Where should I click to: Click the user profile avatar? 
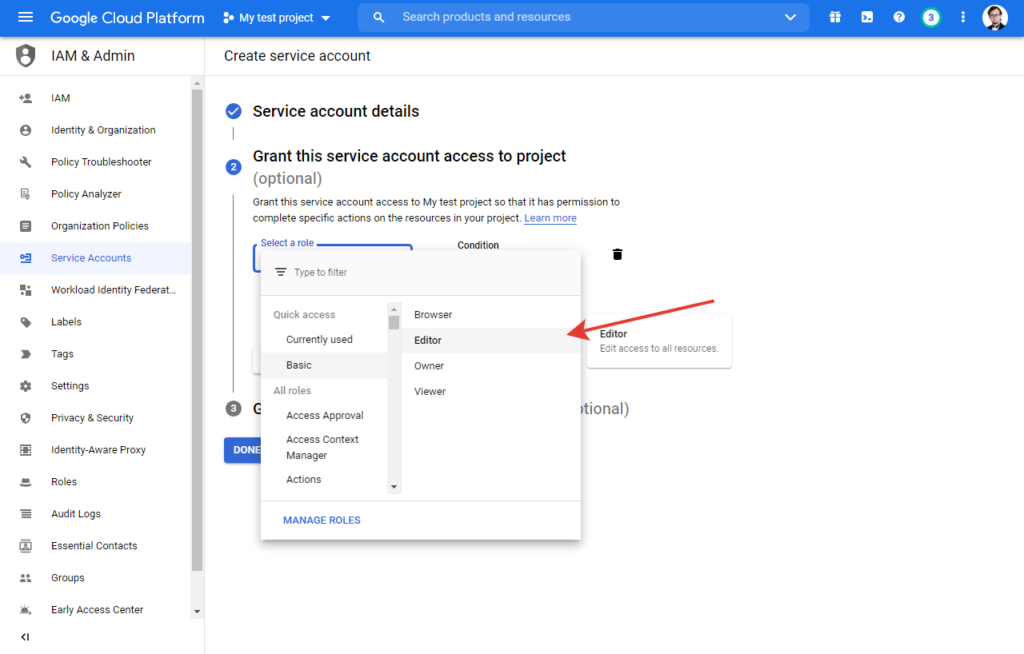(x=995, y=17)
